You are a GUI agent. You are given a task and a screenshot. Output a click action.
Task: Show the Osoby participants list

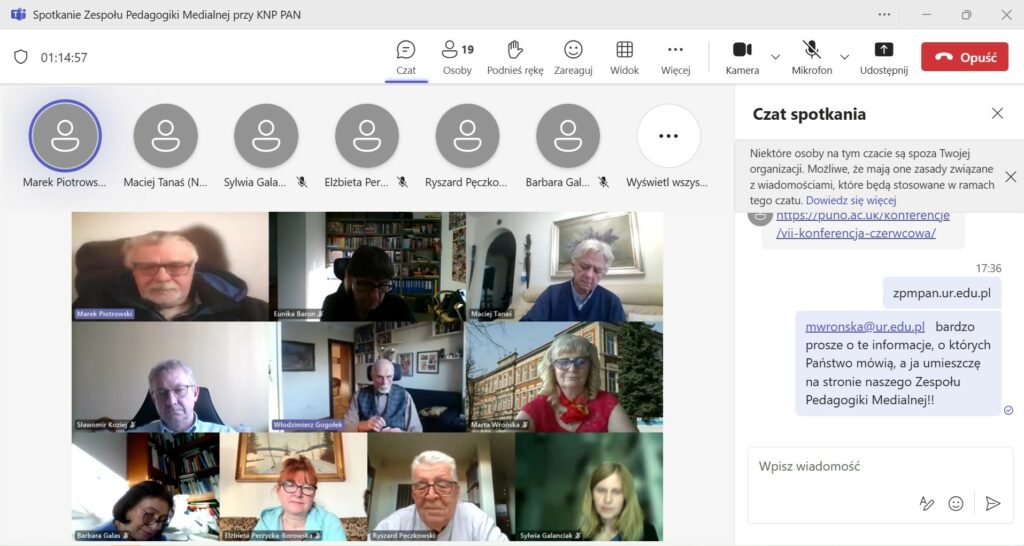[457, 57]
